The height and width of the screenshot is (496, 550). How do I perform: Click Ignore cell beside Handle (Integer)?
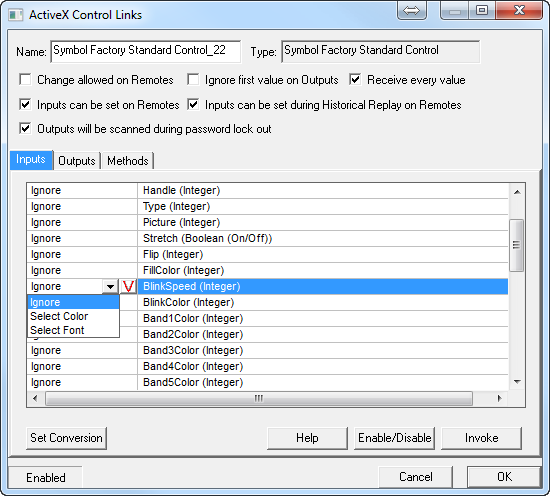(x=82, y=190)
